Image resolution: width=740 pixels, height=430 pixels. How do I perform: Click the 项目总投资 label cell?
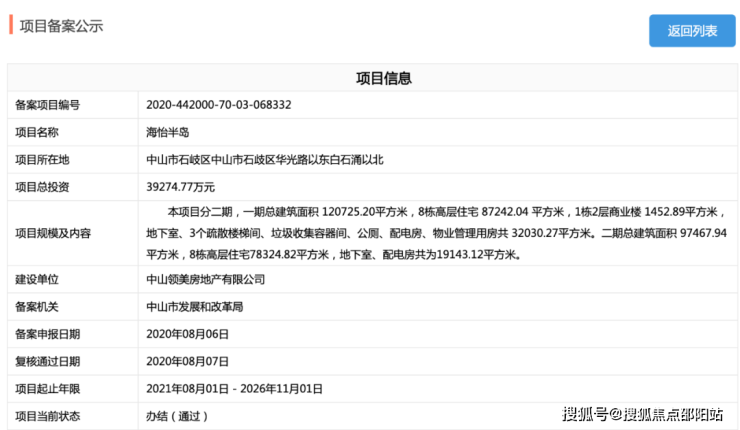pyautogui.click(x=73, y=187)
